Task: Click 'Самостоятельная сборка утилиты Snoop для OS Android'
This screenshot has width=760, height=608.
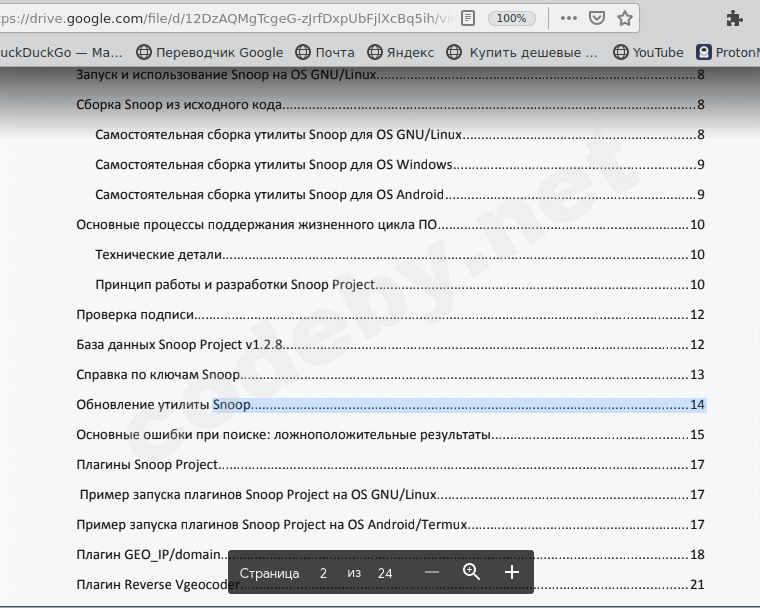Action: tap(399, 195)
